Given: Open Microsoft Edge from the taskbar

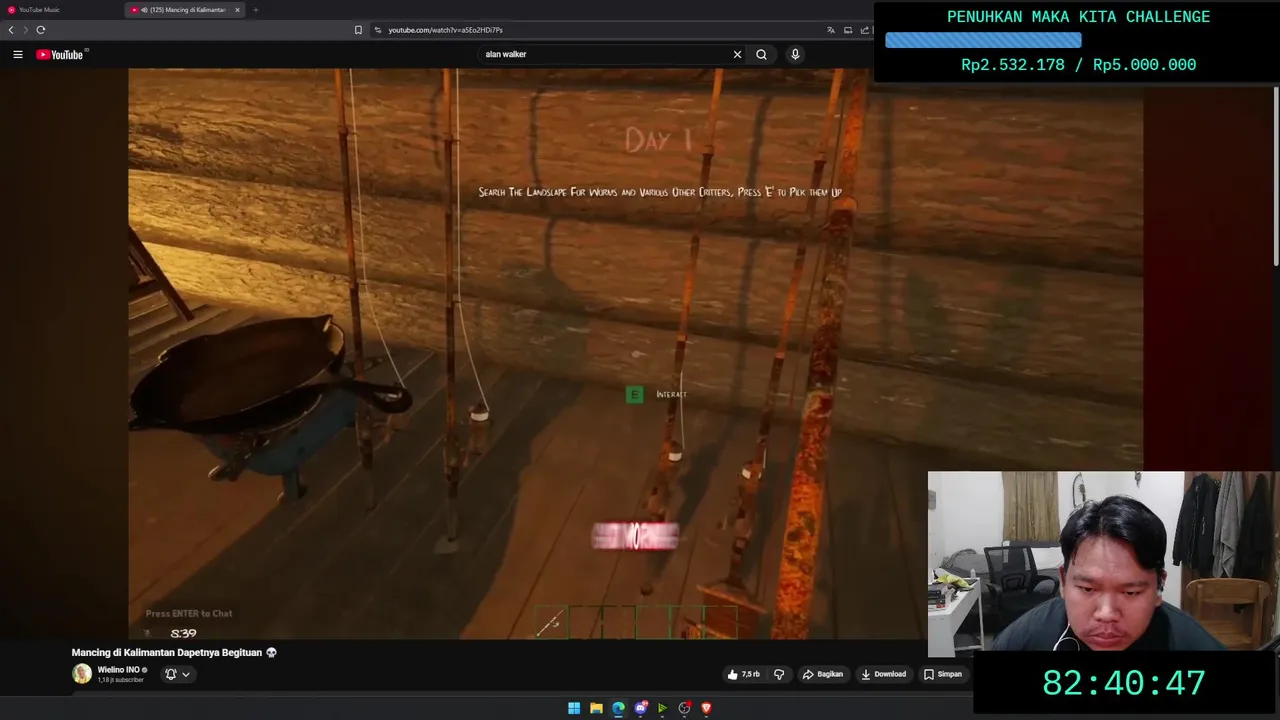Looking at the screenshot, I should pos(618,708).
